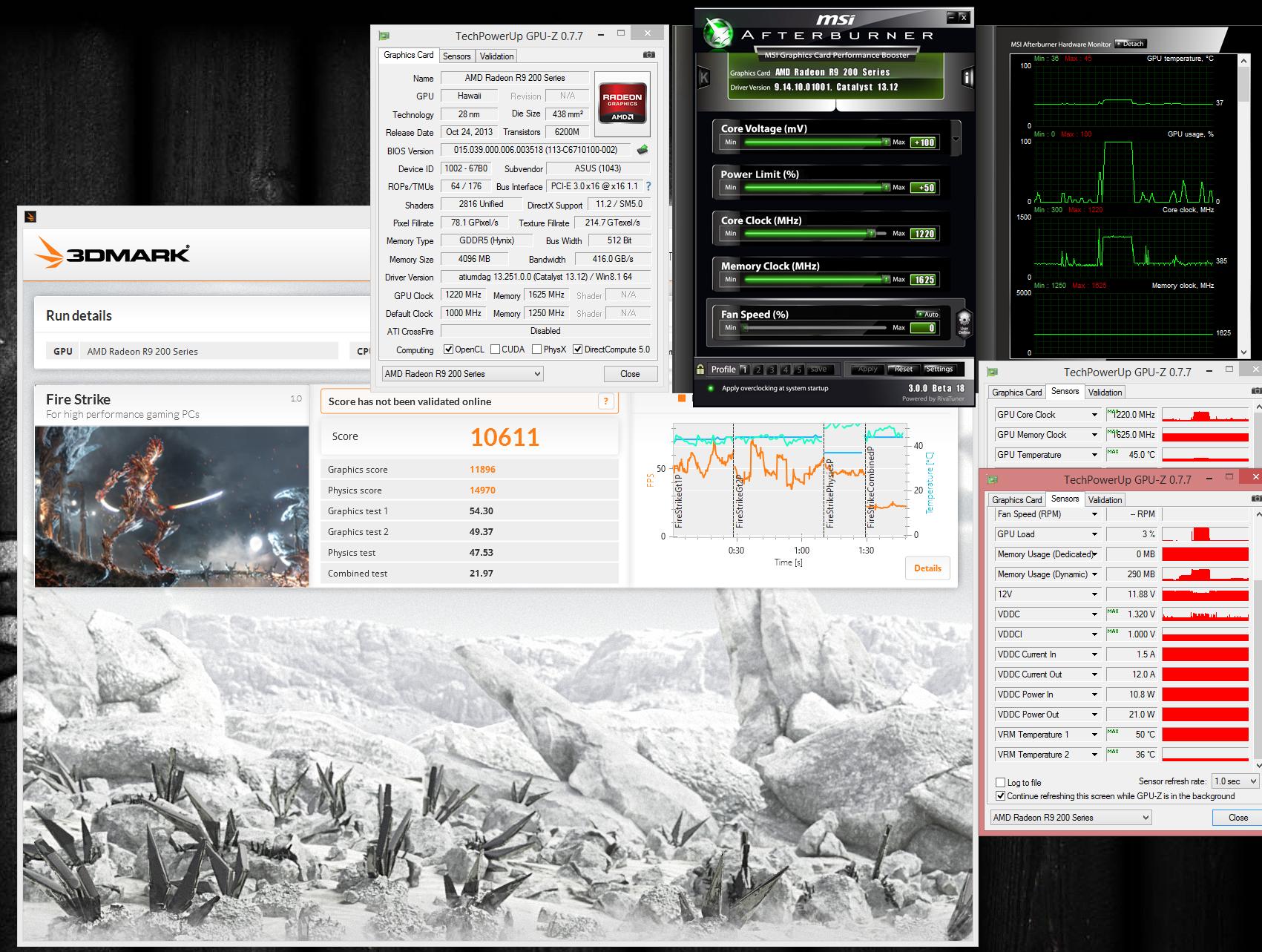Click Close in the front GPU-Z sensors window
This screenshot has width=1262, height=952.
(x=1238, y=818)
